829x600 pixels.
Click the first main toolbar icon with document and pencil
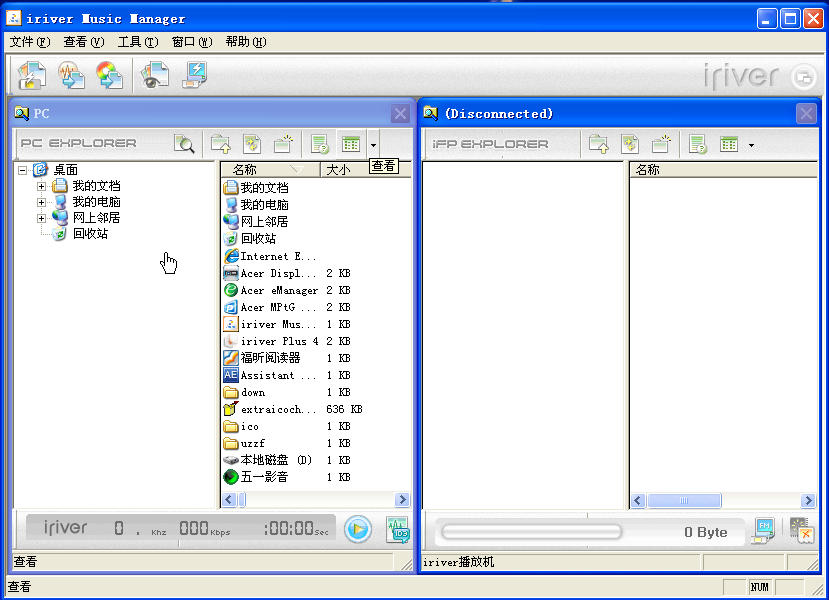32,75
